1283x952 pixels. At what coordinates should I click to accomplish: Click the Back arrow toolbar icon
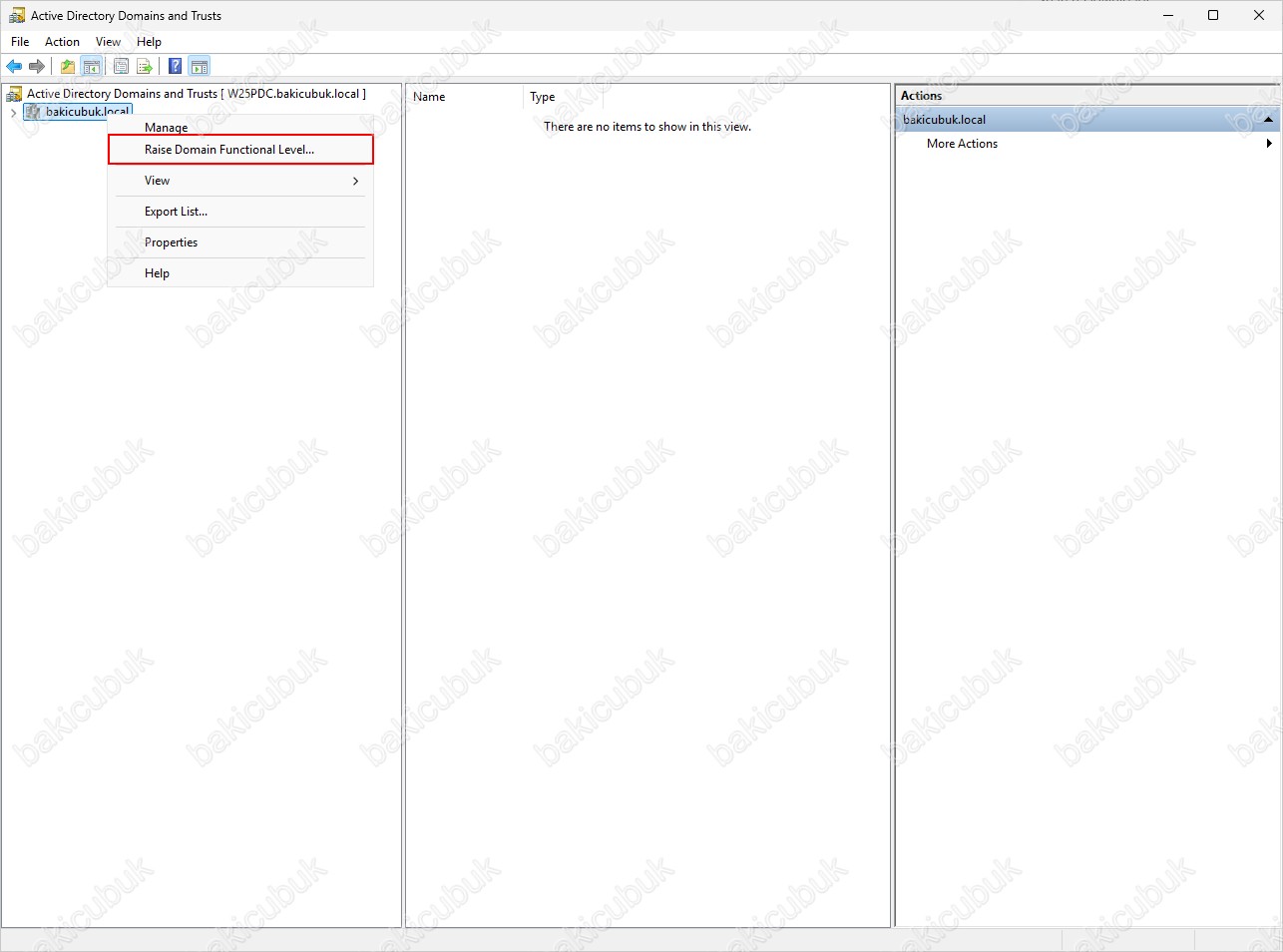coord(14,67)
